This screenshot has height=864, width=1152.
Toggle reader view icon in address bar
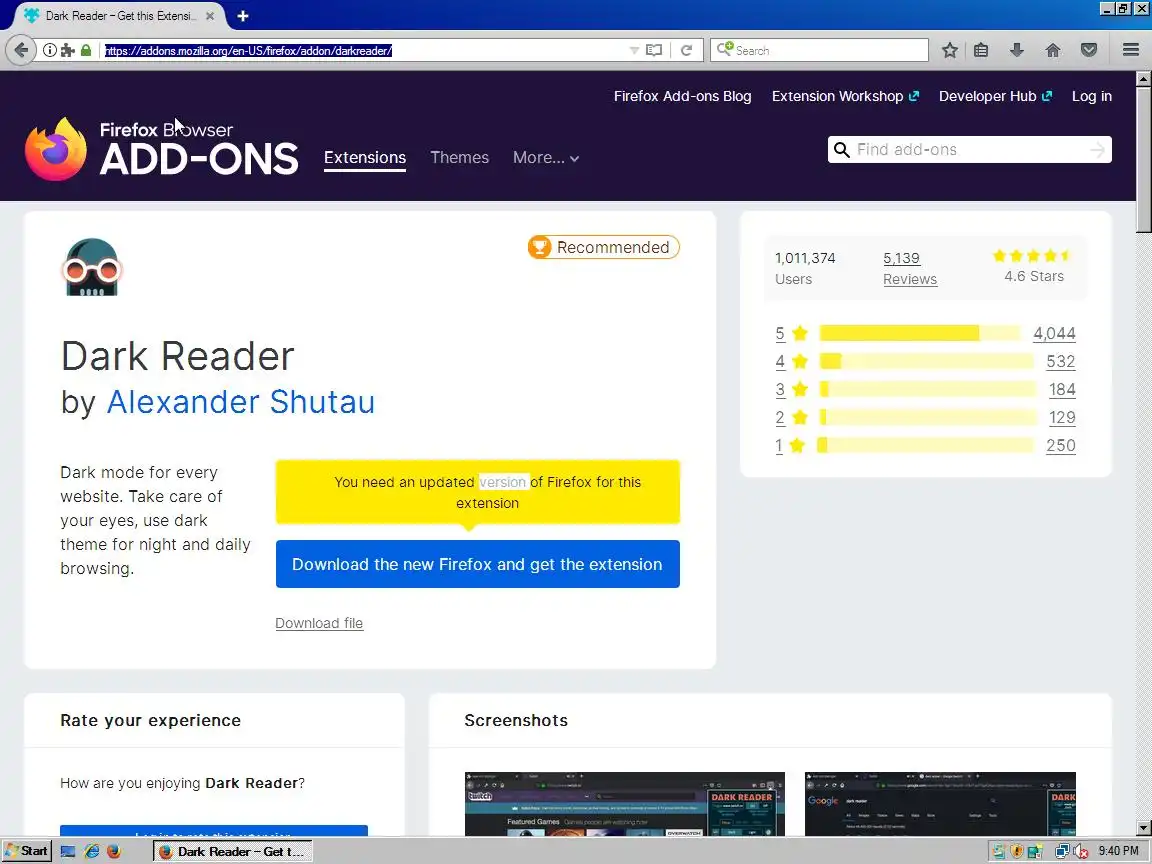[x=654, y=50]
